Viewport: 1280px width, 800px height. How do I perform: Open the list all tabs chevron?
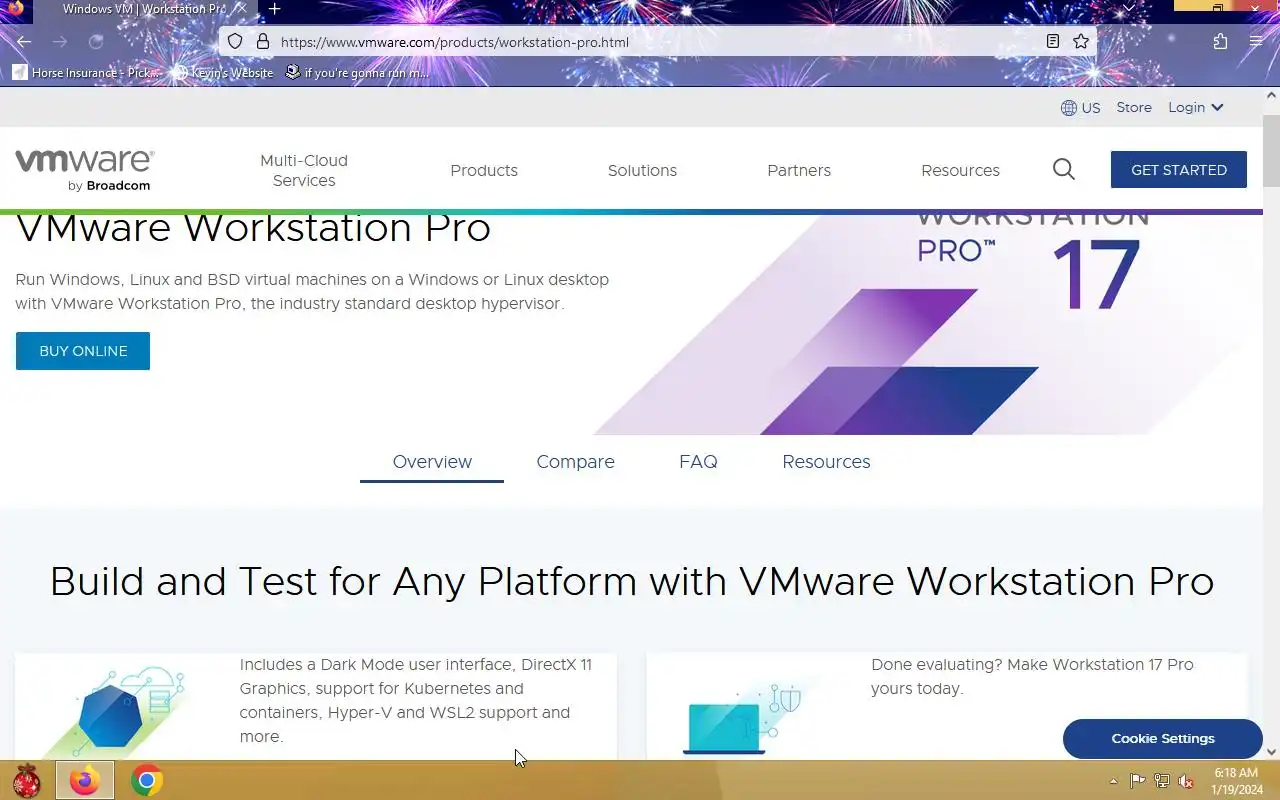pyautogui.click(x=1129, y=8)
